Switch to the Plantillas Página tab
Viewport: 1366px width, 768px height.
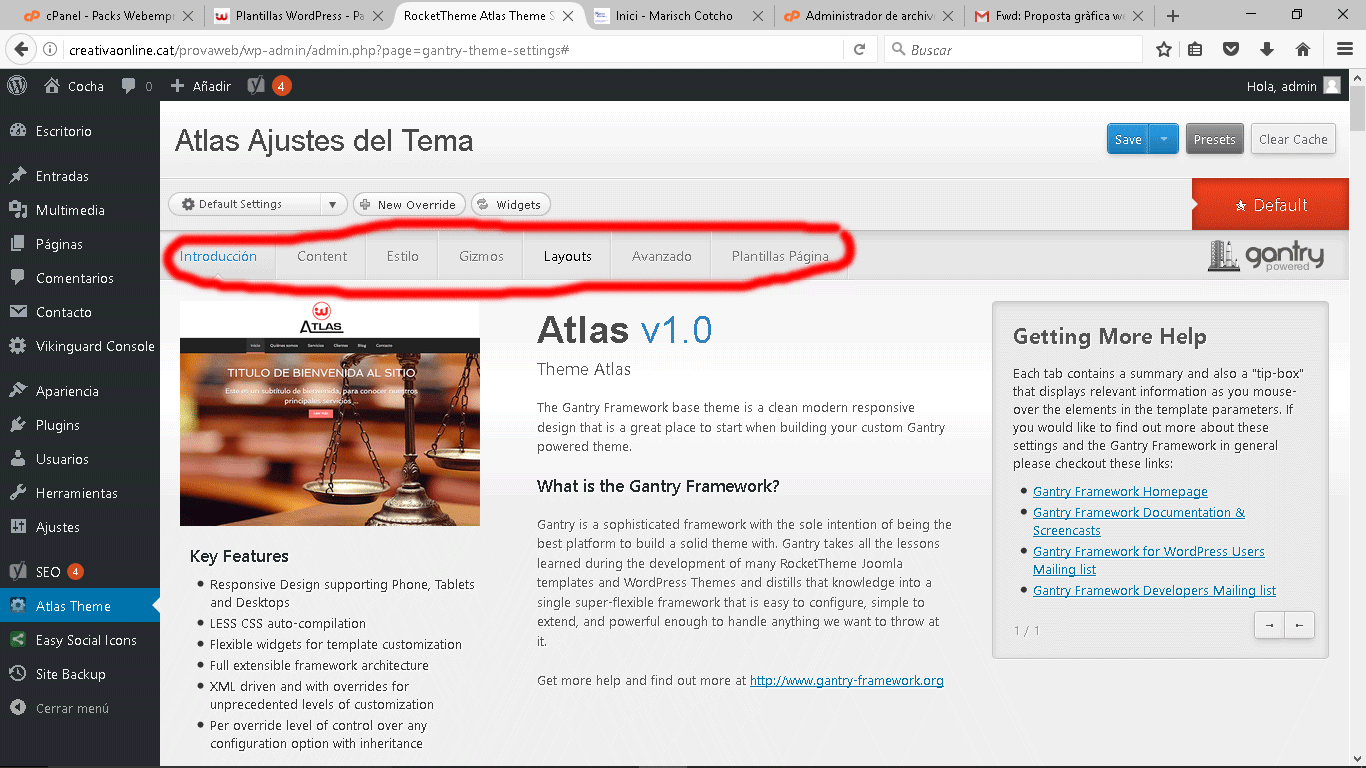[780, 256]
